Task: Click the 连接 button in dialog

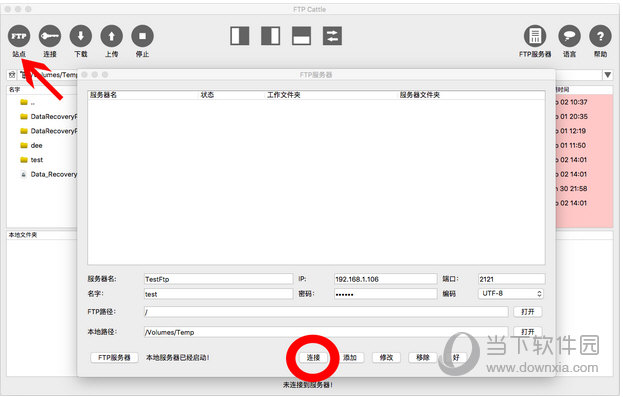Action: pyautogui.click(x=313, y=357)
